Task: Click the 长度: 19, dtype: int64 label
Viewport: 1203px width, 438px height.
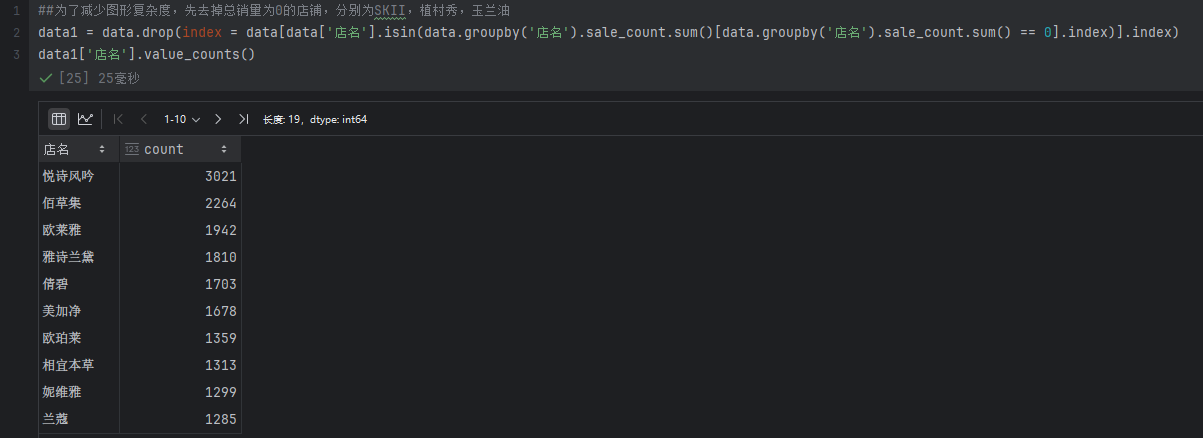Action: coord(315,119)
